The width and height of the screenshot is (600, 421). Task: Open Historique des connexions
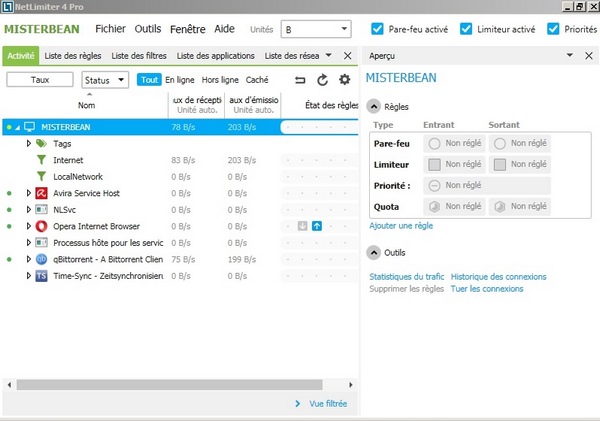point(499,277)
